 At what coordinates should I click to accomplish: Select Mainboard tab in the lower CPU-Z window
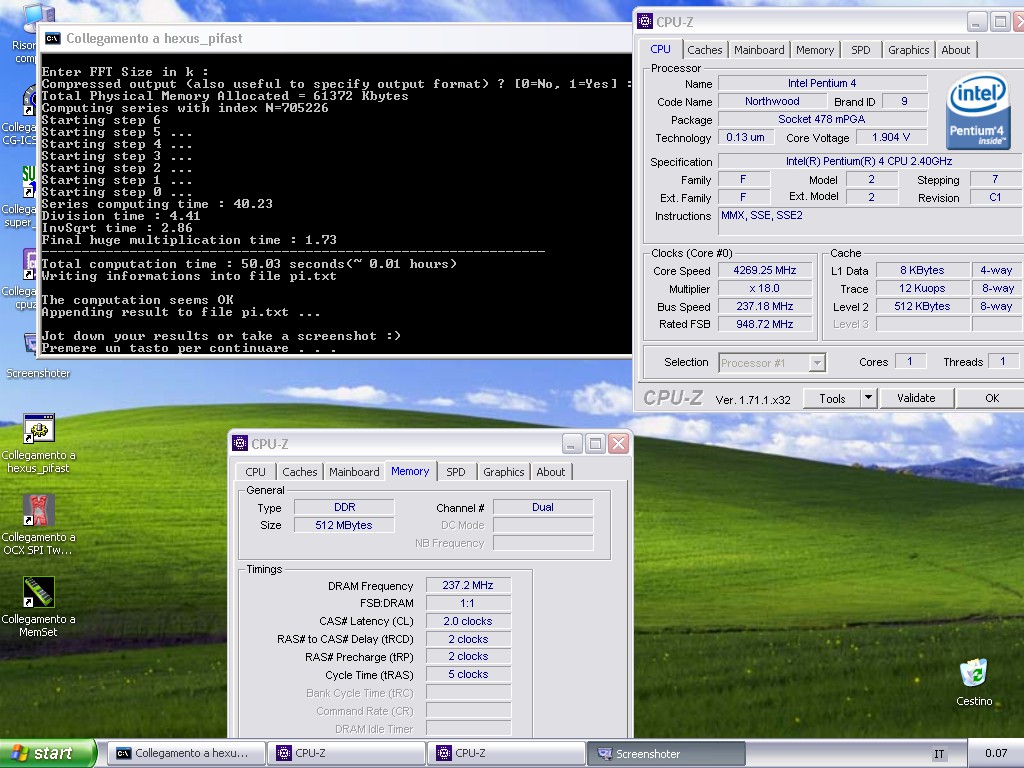pyautogui.click(x=354, y=472)
